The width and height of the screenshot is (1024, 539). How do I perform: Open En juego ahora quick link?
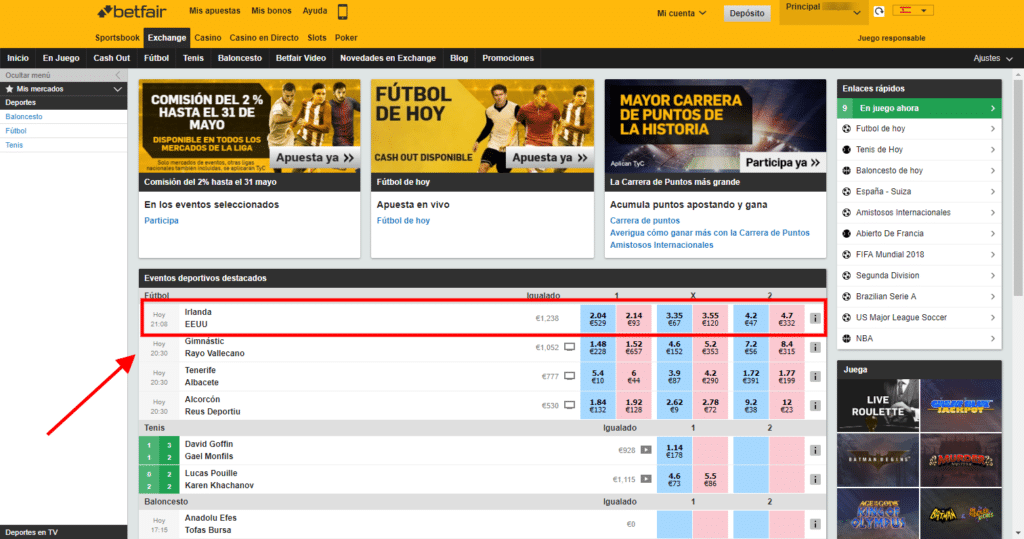pyautogui.click(x=919, y=108)
